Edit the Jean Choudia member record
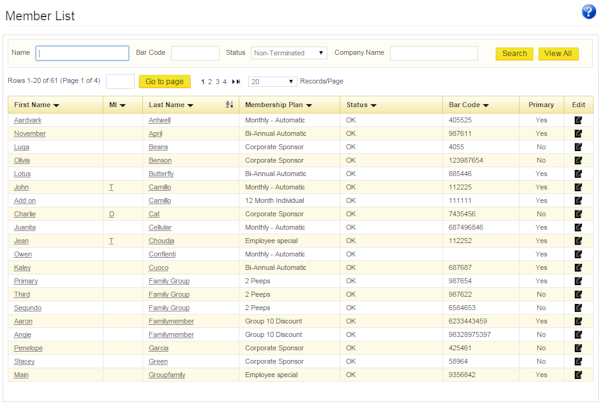 578,241
